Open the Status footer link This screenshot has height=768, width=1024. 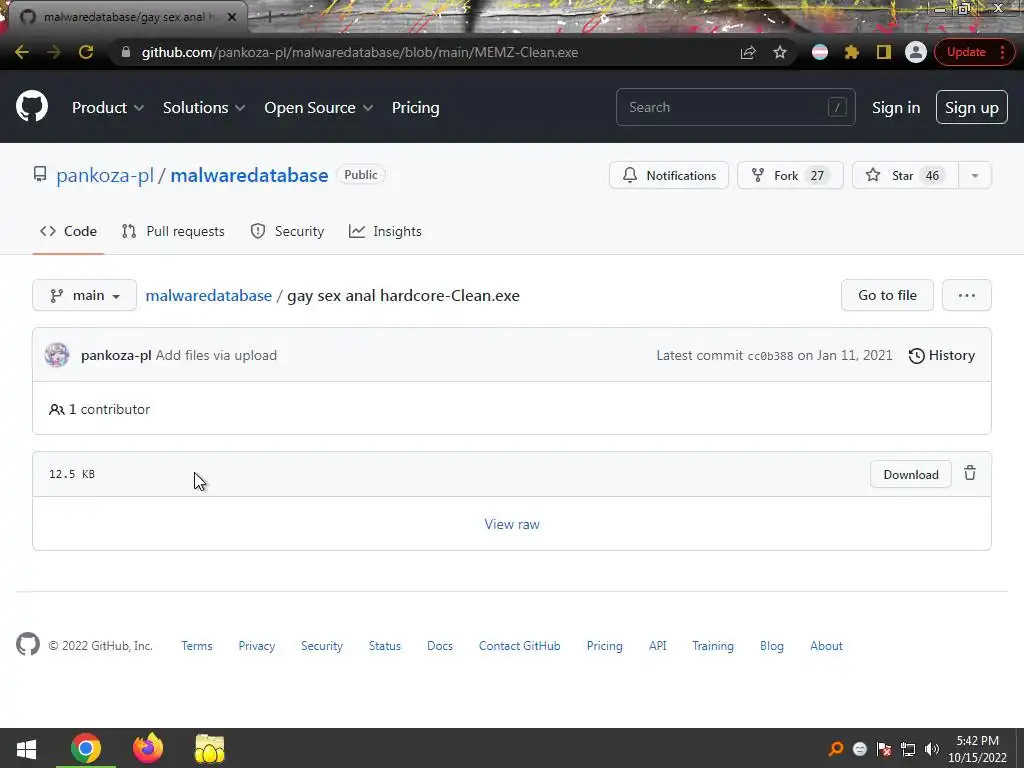(x=385, y=645)
